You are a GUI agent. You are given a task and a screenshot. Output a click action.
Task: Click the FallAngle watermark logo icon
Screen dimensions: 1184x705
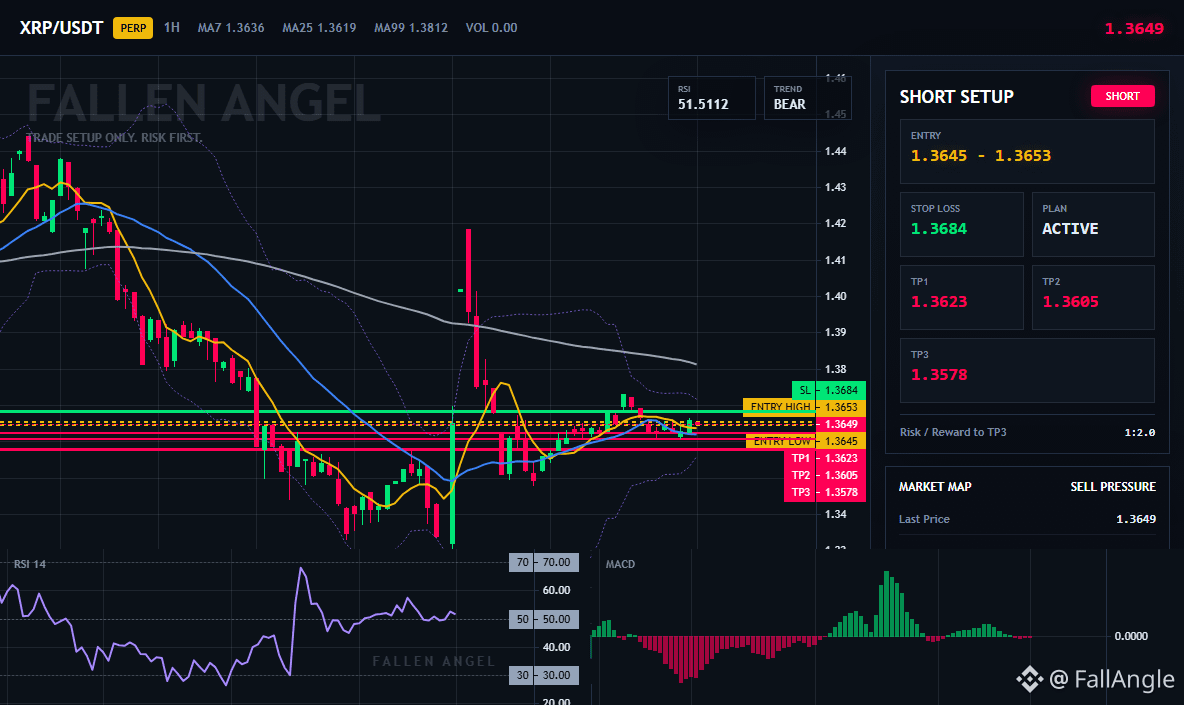tap(1029, 679)
